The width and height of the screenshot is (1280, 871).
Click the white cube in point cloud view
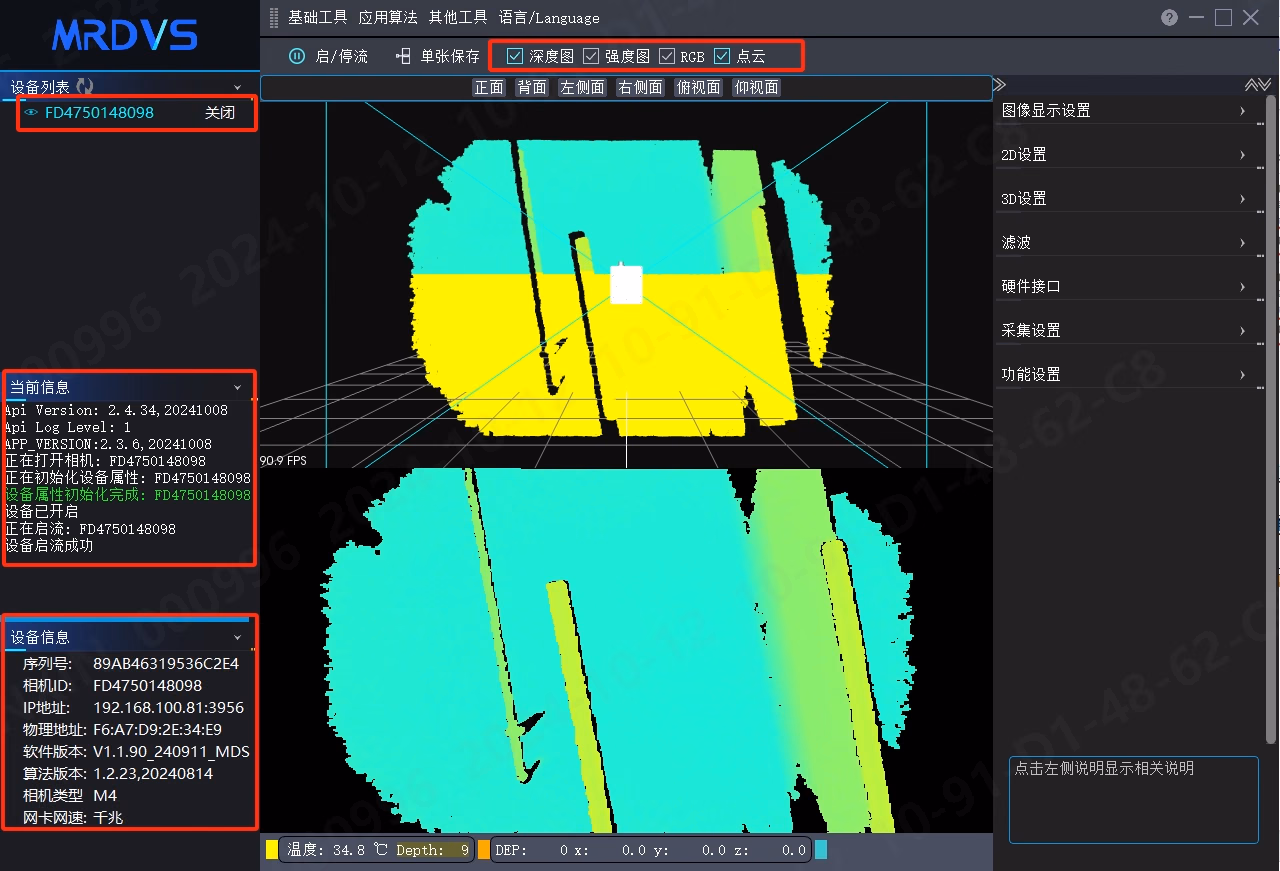point(626,283)
